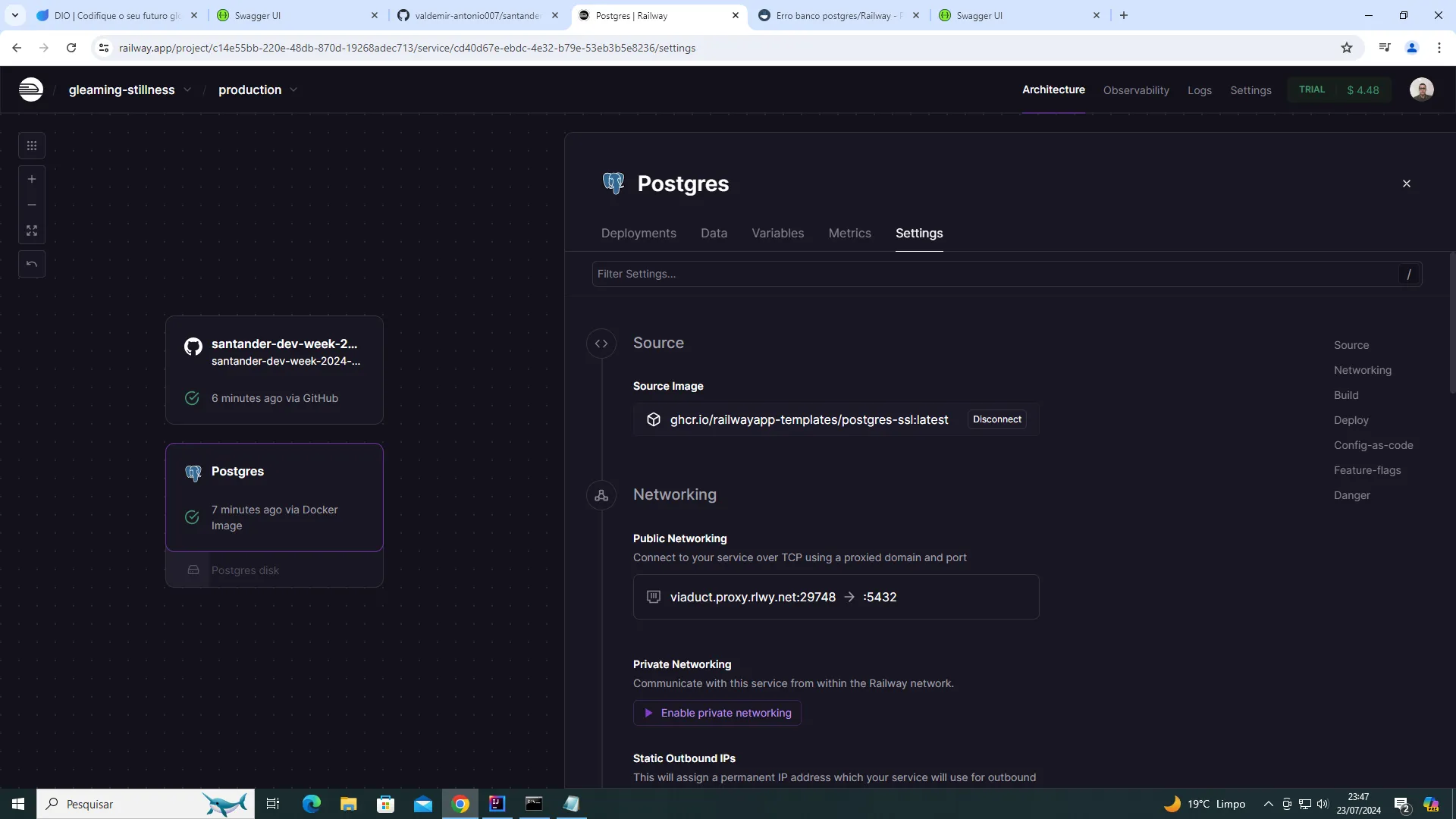Expand the gleaming-stillness project dropdown
The image size is (1456, 819).
pyautogui.click(x=187, y=89)
